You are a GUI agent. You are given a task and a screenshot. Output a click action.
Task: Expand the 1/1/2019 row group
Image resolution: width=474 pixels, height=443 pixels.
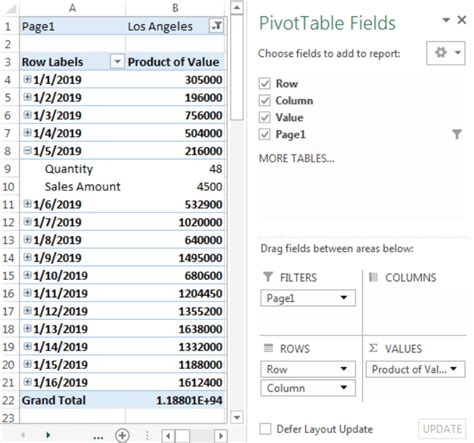coord(27,79)
